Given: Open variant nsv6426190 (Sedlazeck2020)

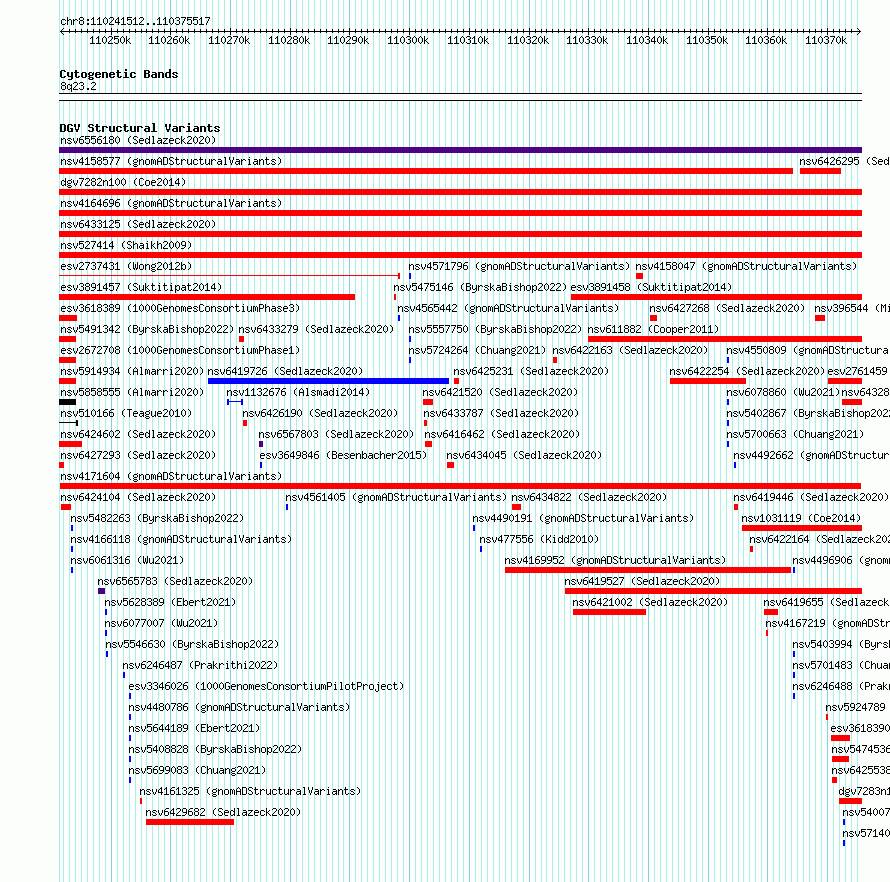Looking at the screenshot, I should (320, 413).
